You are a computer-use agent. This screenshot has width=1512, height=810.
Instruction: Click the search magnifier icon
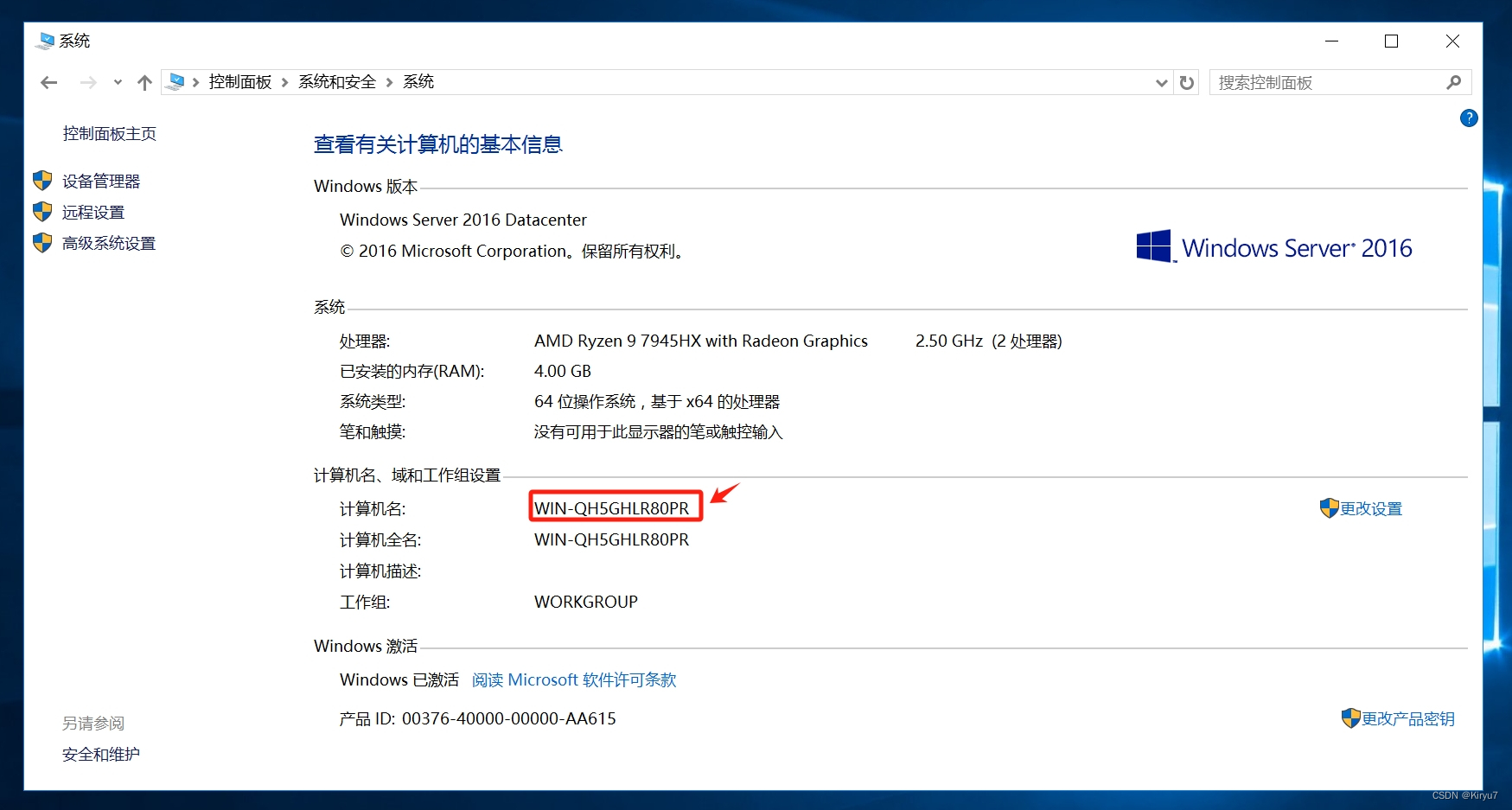point(1453,82)
